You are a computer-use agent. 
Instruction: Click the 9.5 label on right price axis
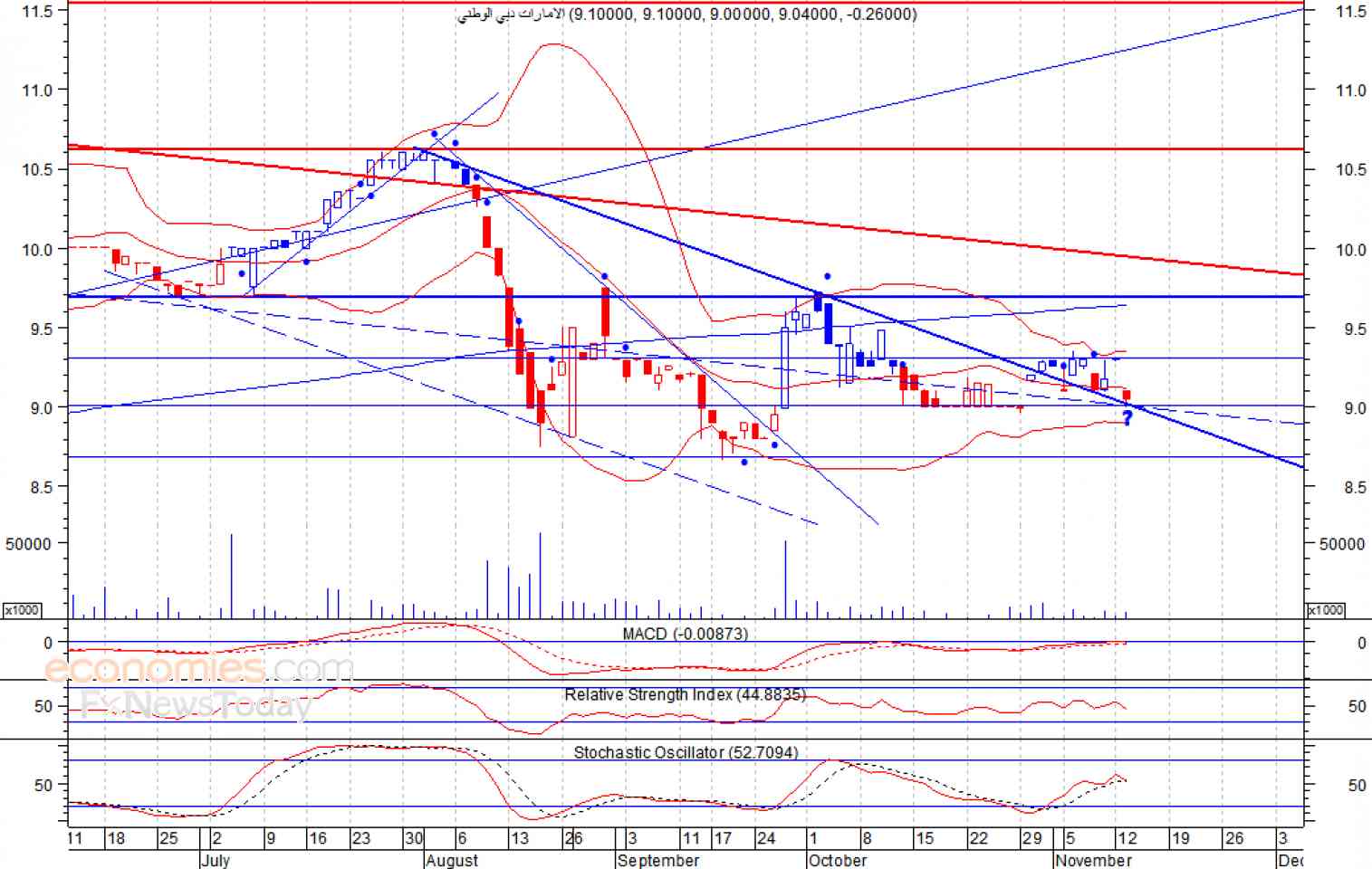(x=1355, y=329)
